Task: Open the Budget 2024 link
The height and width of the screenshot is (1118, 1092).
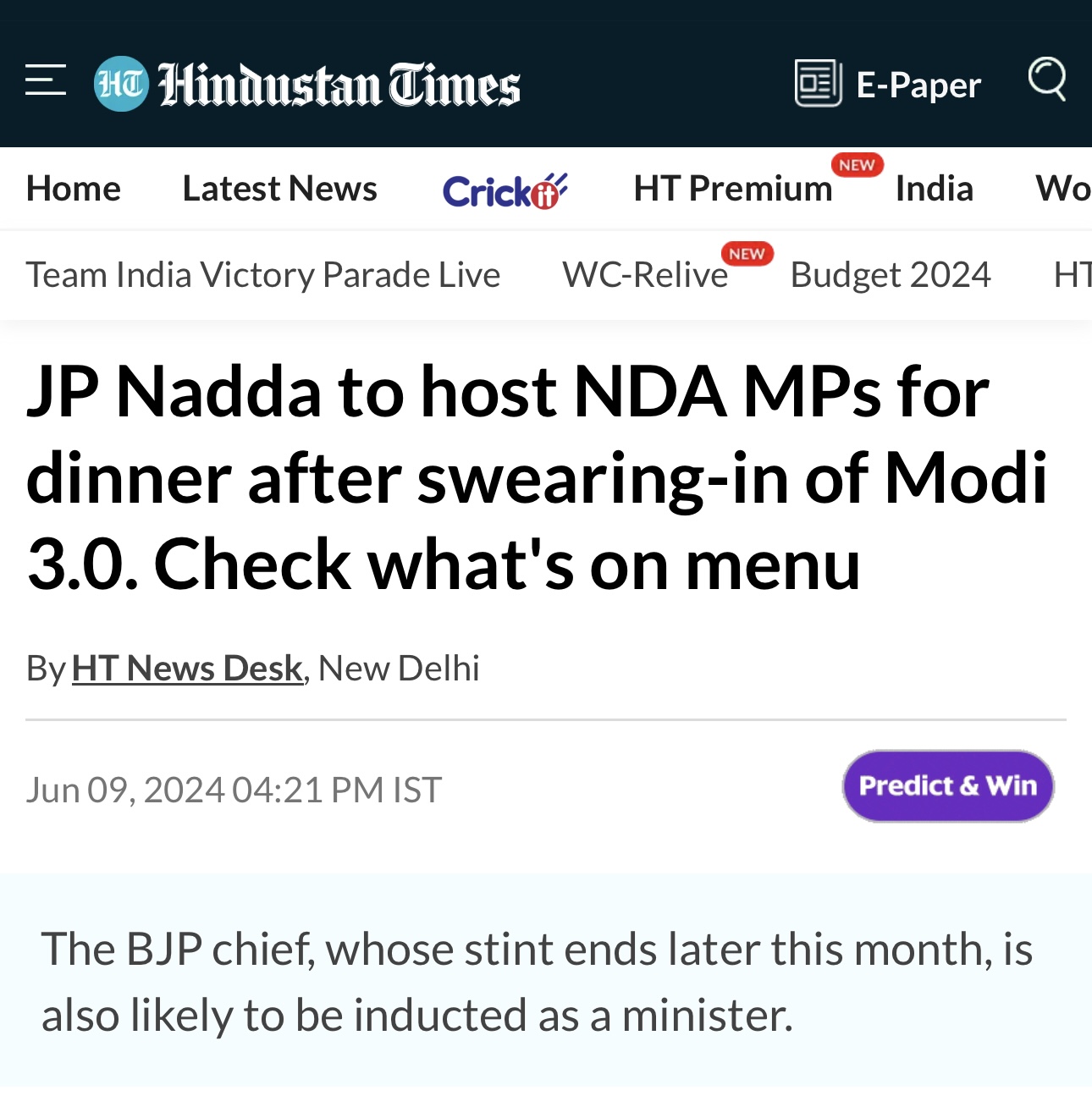Action: click(891, 275)
